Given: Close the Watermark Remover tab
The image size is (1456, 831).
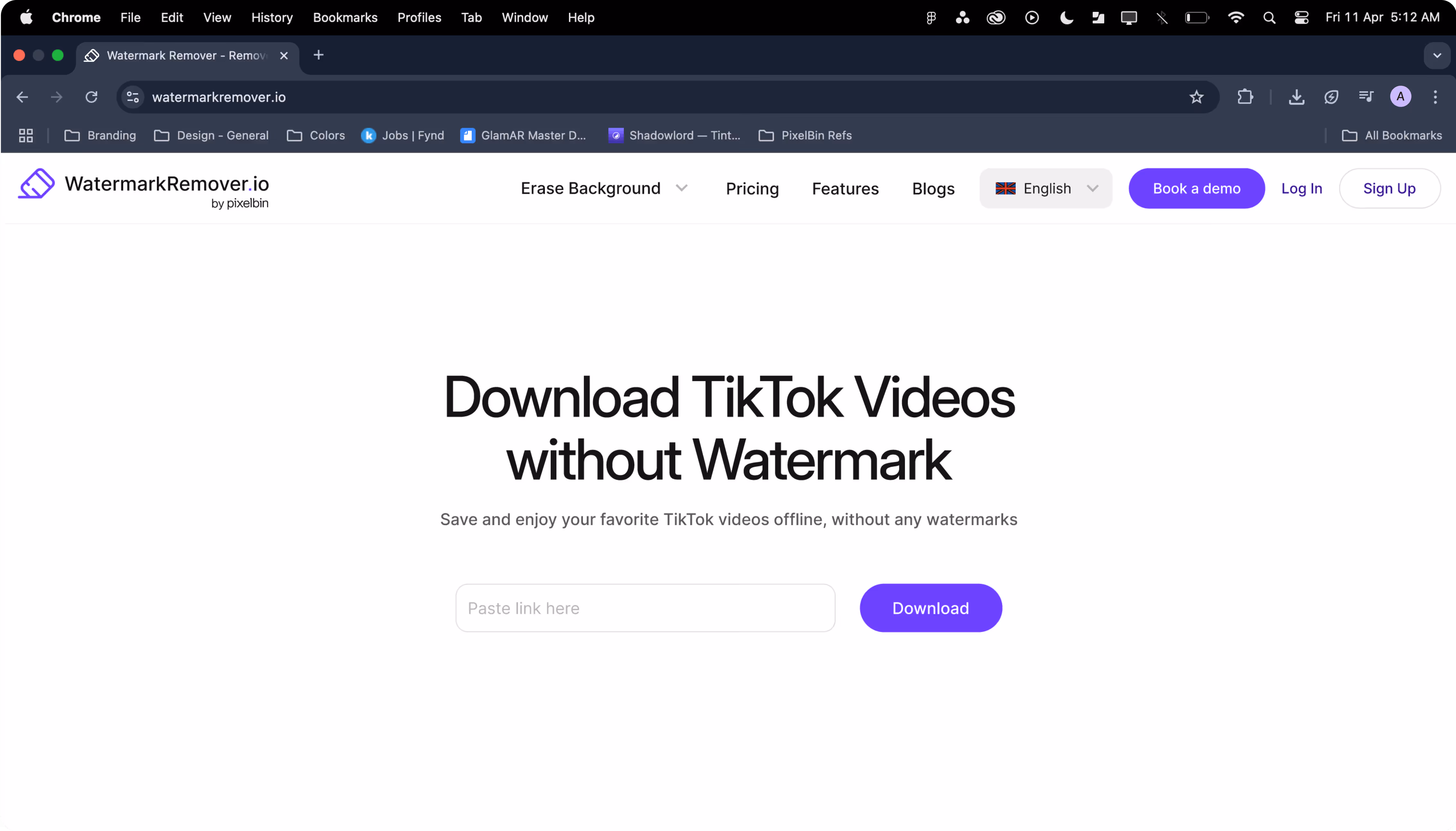Looking at the screenshot, I should pos(284,55).
